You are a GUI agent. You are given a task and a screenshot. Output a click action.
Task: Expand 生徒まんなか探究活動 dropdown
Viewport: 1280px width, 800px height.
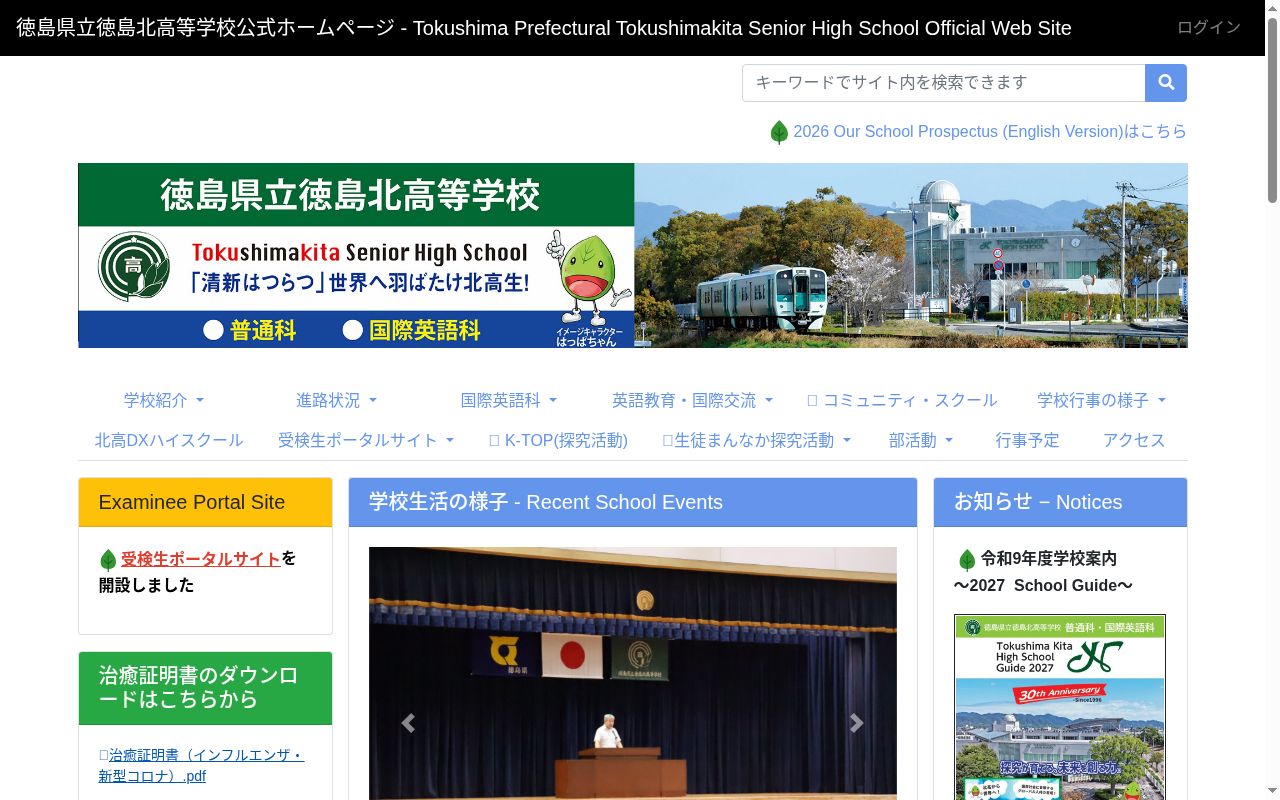point(757,440)
